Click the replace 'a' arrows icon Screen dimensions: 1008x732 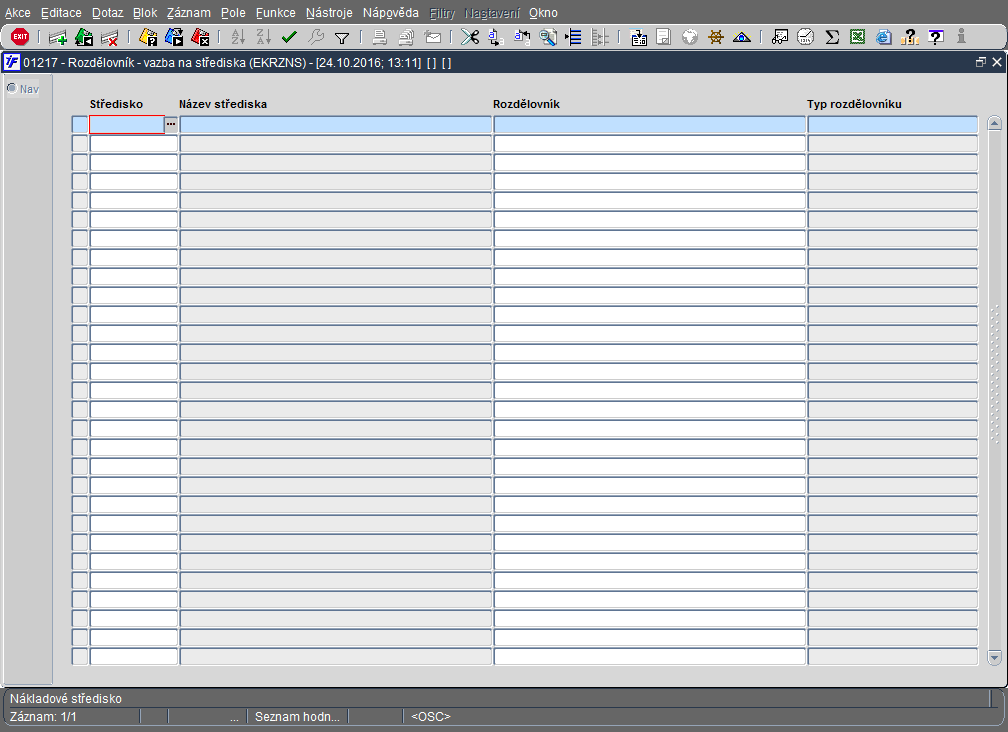pyautogui.click(x=522, y=38)
